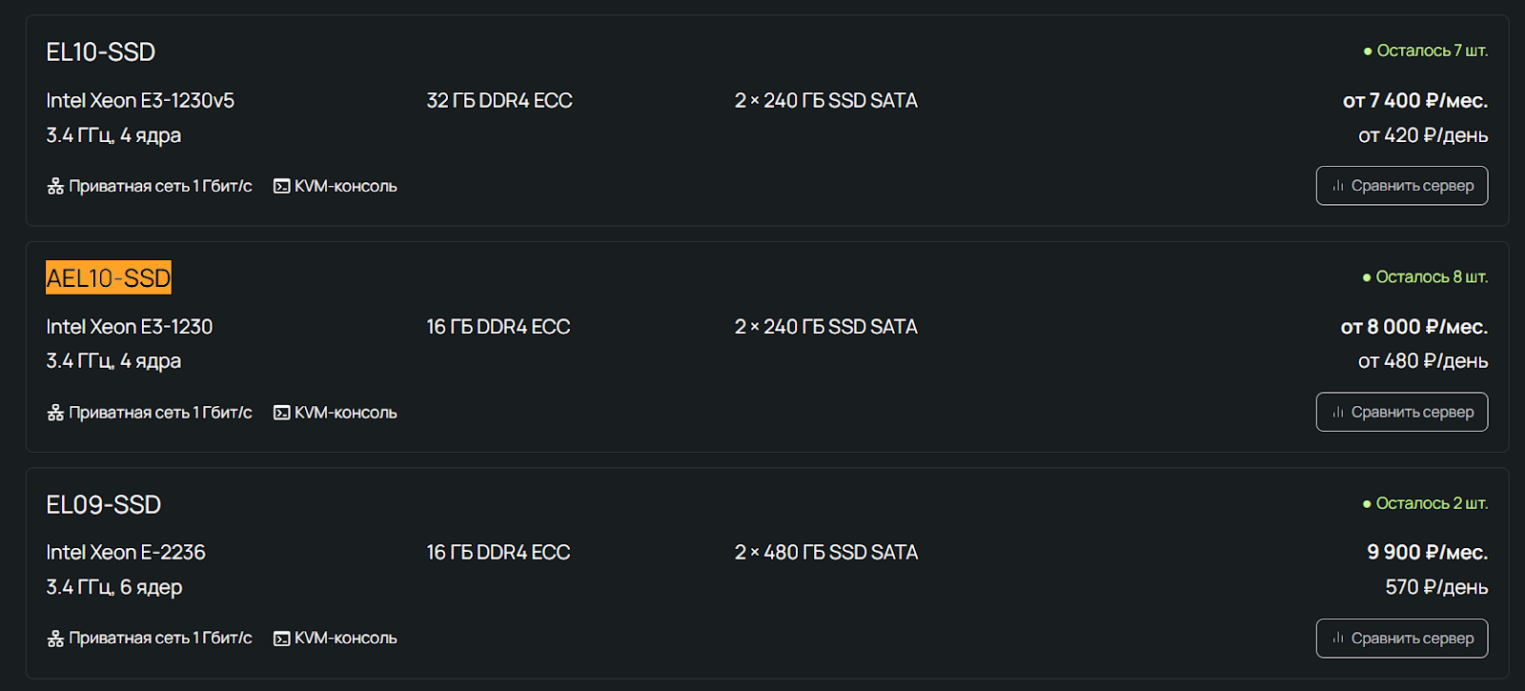Click the Intel Xeon E-2236 processor text
Image resolution: width=1525 pixels, height=691 pixels.
pyautogui.click(x=126, y=552)
